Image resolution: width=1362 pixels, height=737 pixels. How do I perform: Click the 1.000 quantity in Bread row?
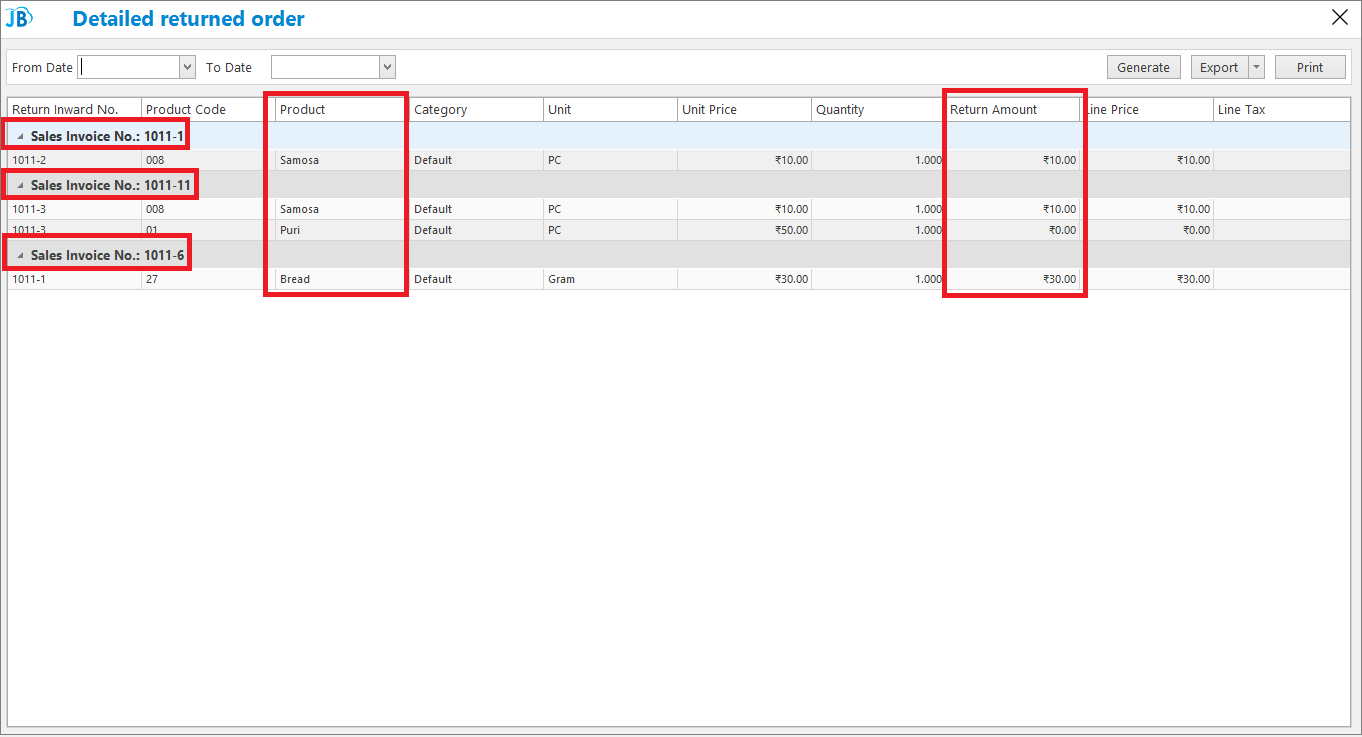[878, 279]
